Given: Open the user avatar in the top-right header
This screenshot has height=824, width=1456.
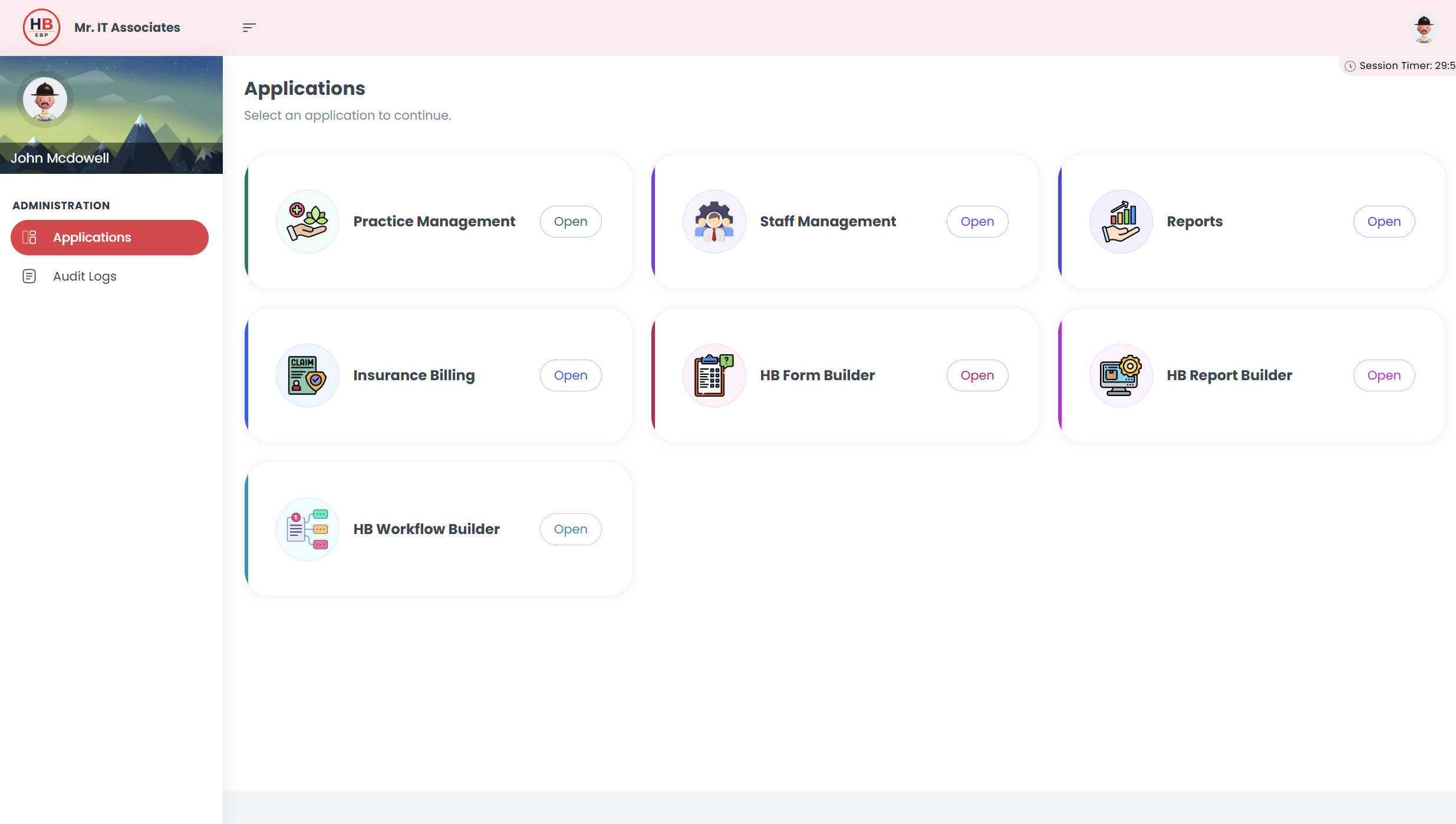Looking at the screenshot, I should (1424, 28).
